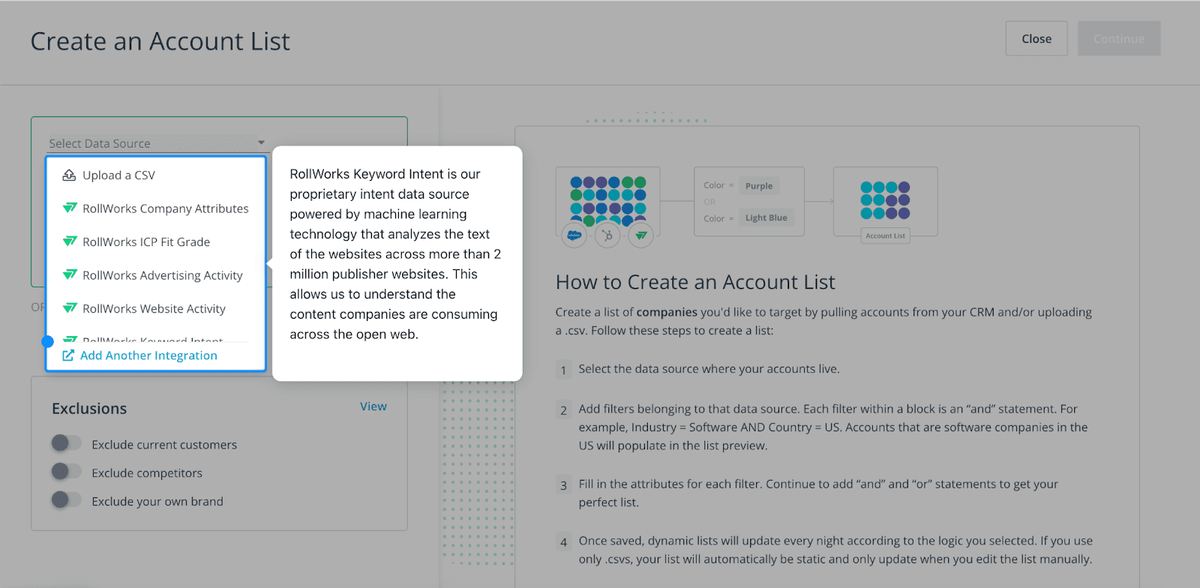Click the Upload a CSV cloud icon
Image resolution: width=1200 pixels, height=588 pixels.
tap(69, 176)
